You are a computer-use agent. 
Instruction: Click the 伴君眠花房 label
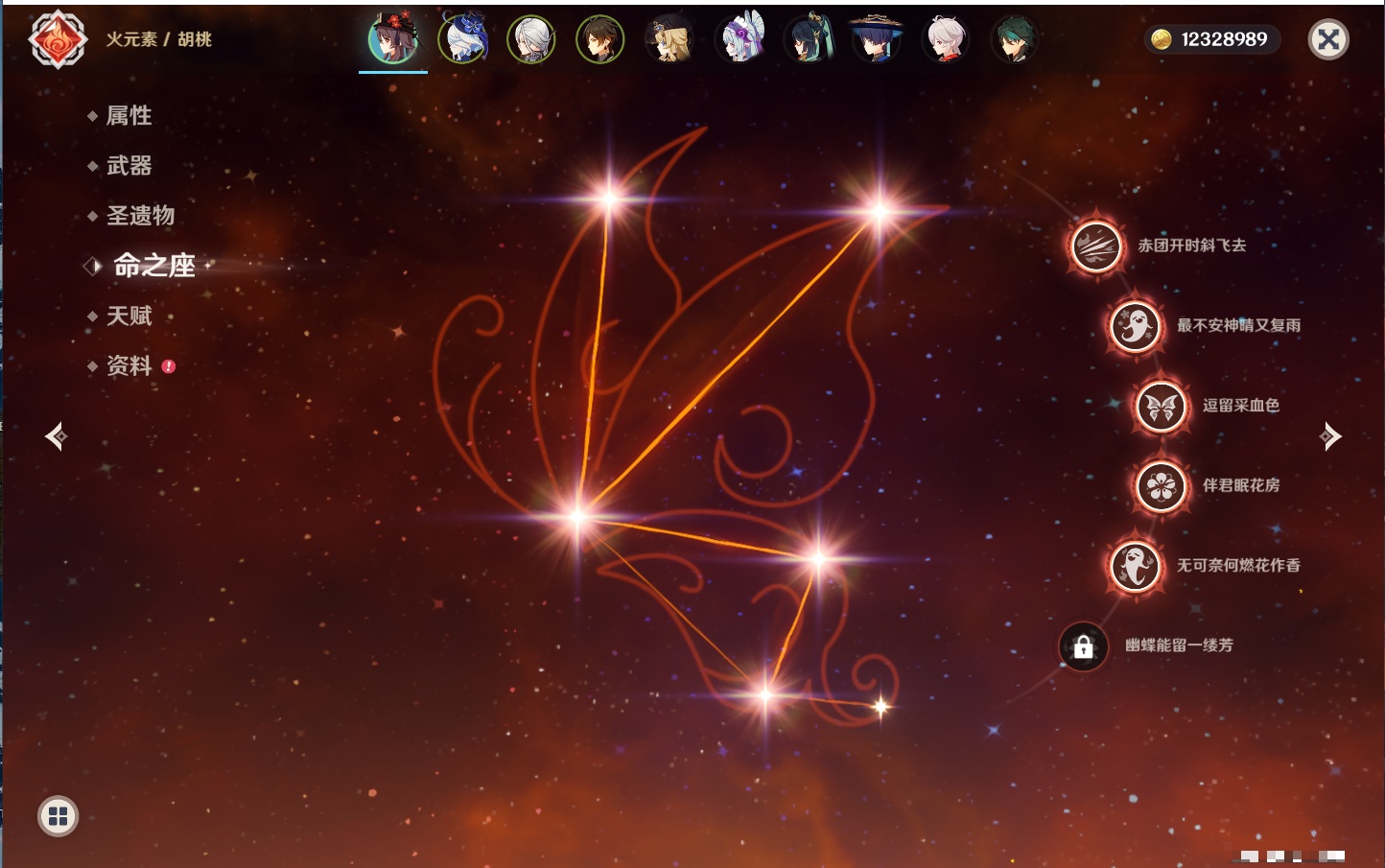[1241, 485]
